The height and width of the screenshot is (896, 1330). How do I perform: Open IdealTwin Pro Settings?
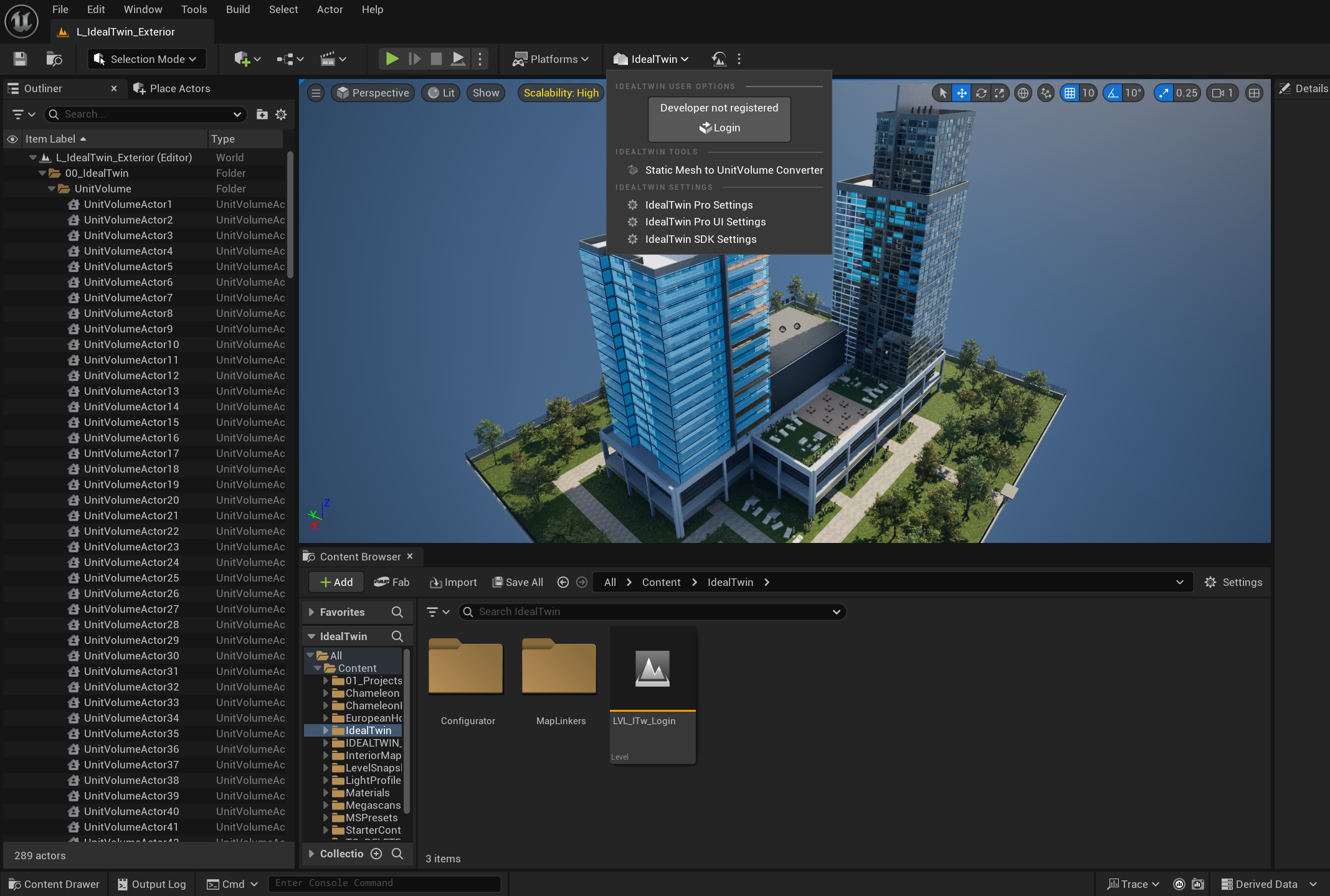pyautogui.click(x=691, y=205)
